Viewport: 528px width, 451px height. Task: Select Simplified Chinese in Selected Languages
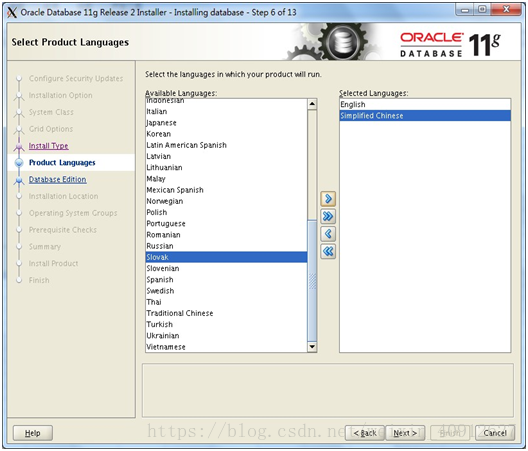pyautogui.click(x=425, y=116)
